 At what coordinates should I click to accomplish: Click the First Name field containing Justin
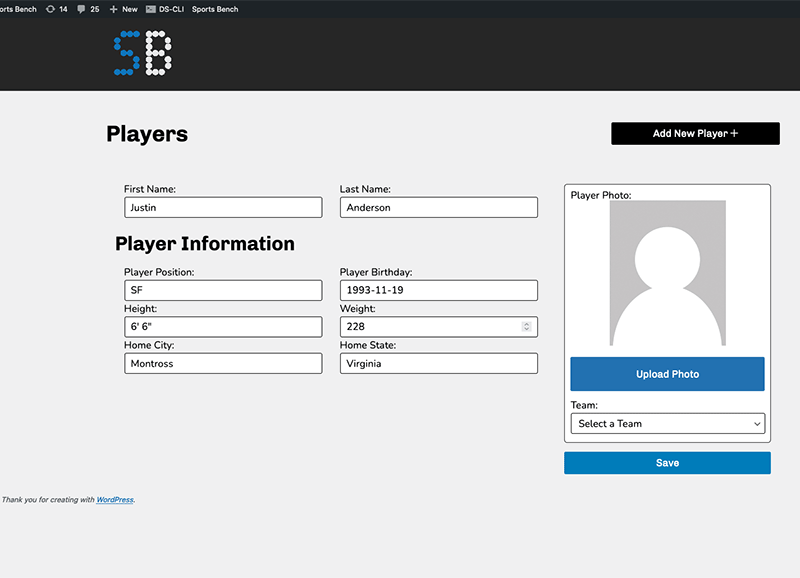(223, 207)
